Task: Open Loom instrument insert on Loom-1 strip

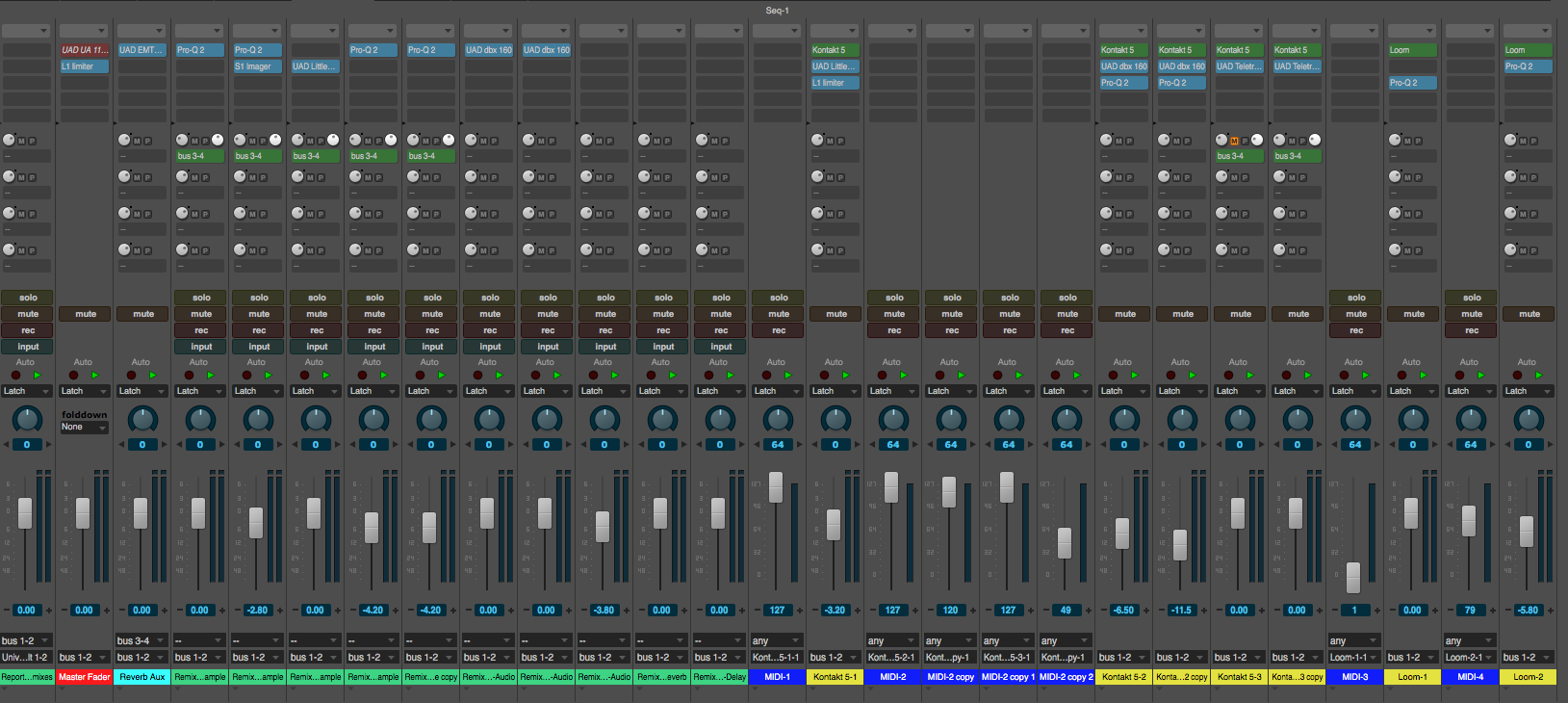Action: click(x=1412, y=50)
